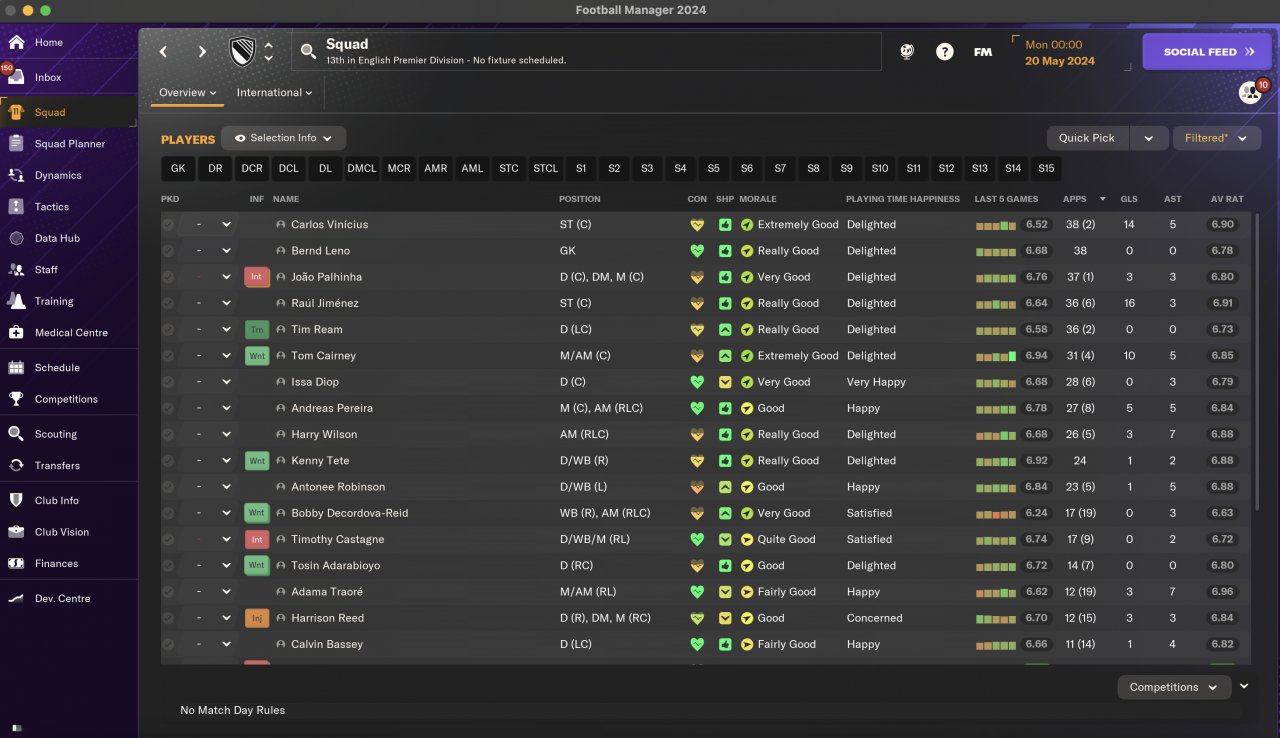Click the date and time display
The width and height of the screenshot is (1280, 738).
[1060, 53]
